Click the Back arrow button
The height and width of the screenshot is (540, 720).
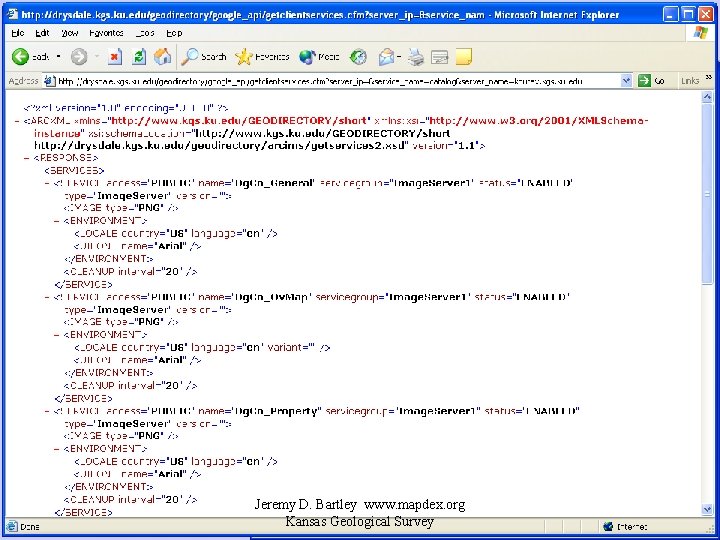[20, 57]
